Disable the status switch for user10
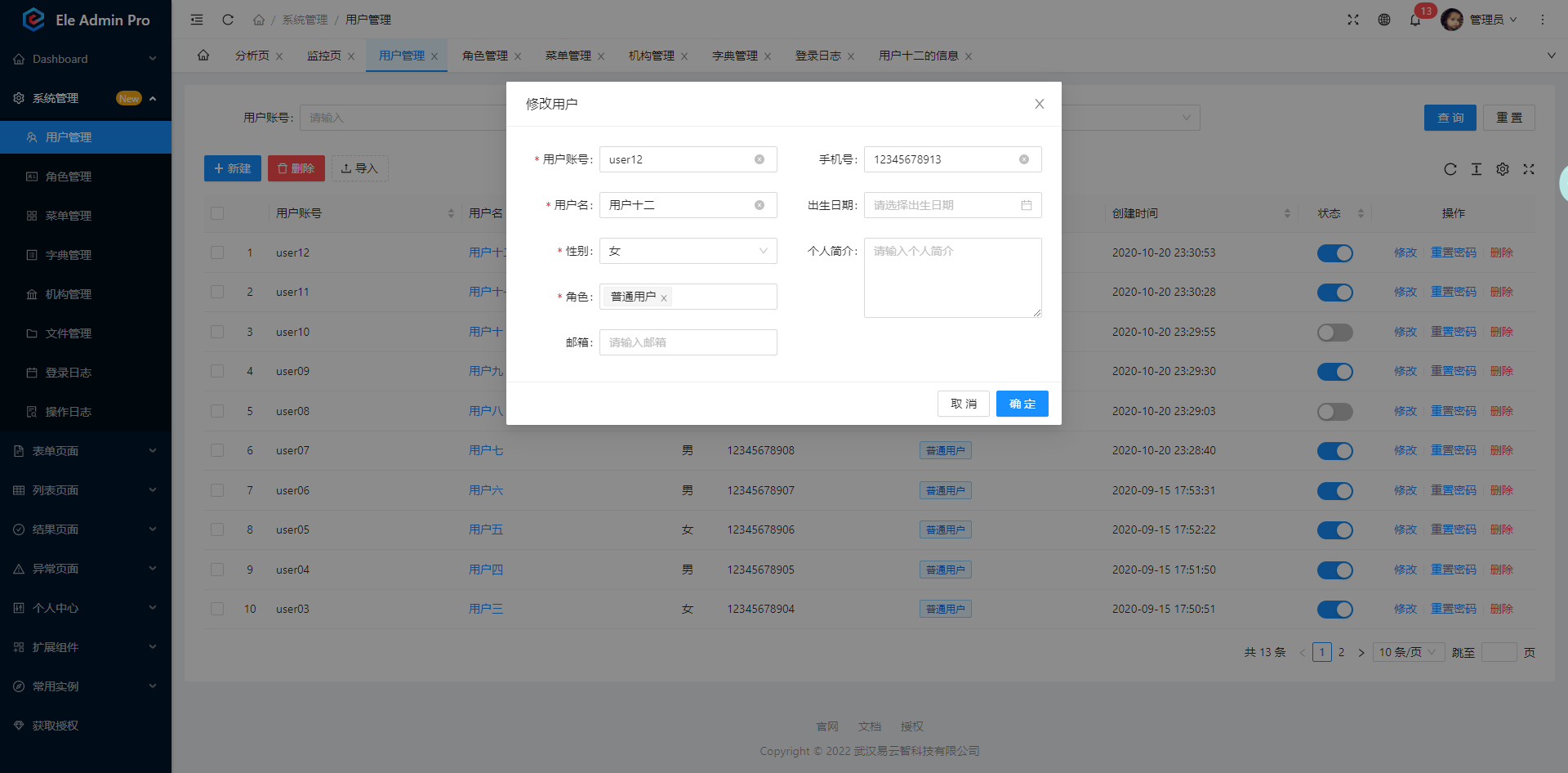Image resolution: width=1568 pixels, height=773 pixels. tap(1334, 332)
